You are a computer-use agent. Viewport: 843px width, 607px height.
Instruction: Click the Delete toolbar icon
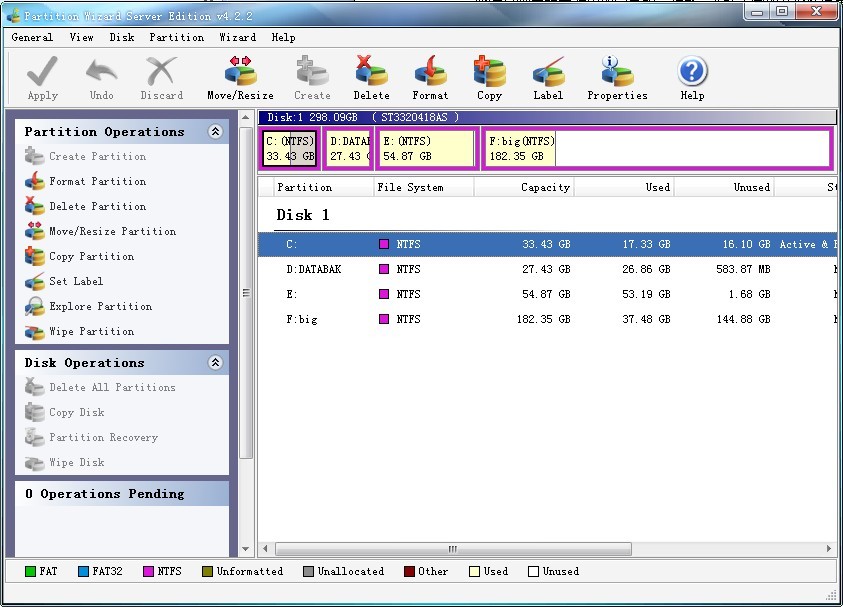[371, 71]
